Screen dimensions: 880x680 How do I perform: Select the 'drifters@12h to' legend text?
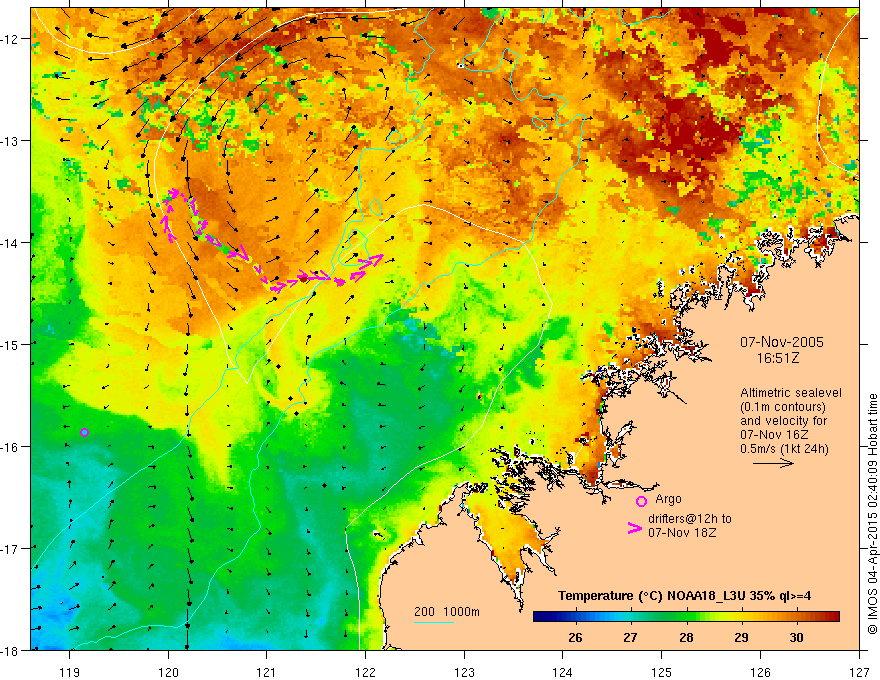click(690, 518)
